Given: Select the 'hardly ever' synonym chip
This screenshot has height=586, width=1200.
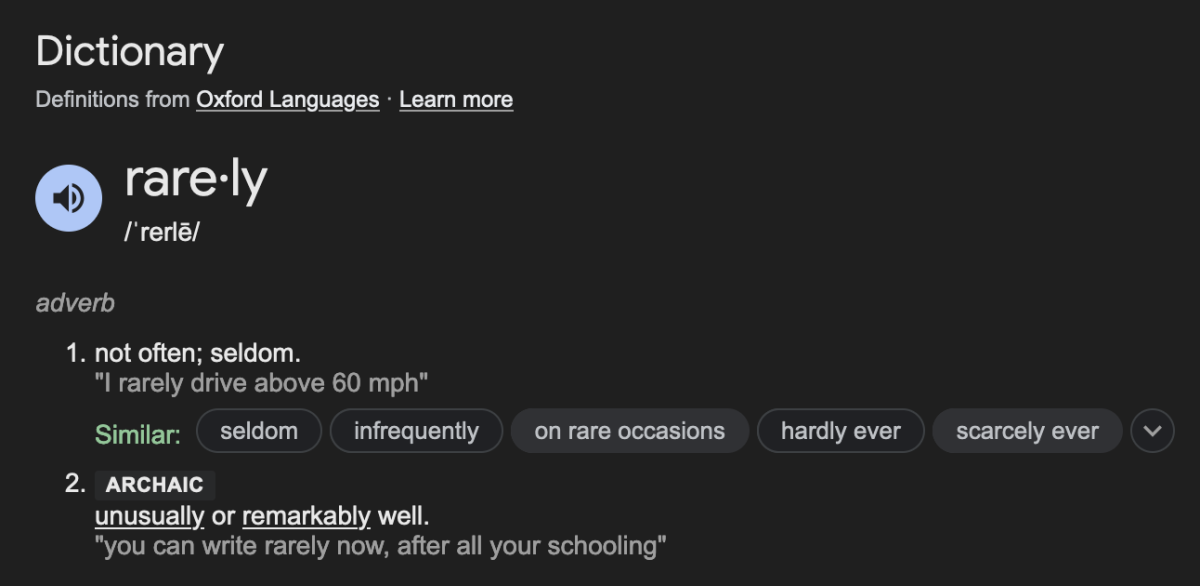Looking at the screenshot, I should pyautogui.click(x=840, y=431).
